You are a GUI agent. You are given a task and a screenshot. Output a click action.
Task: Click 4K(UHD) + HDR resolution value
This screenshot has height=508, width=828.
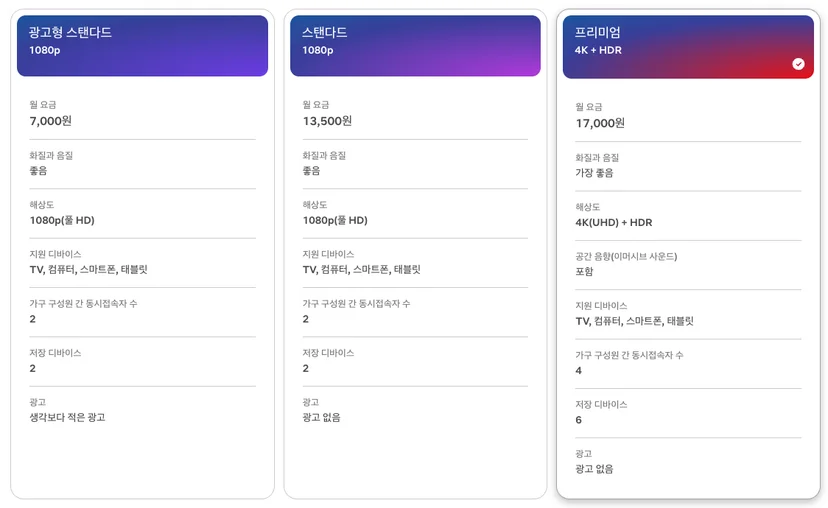[614, 222]
